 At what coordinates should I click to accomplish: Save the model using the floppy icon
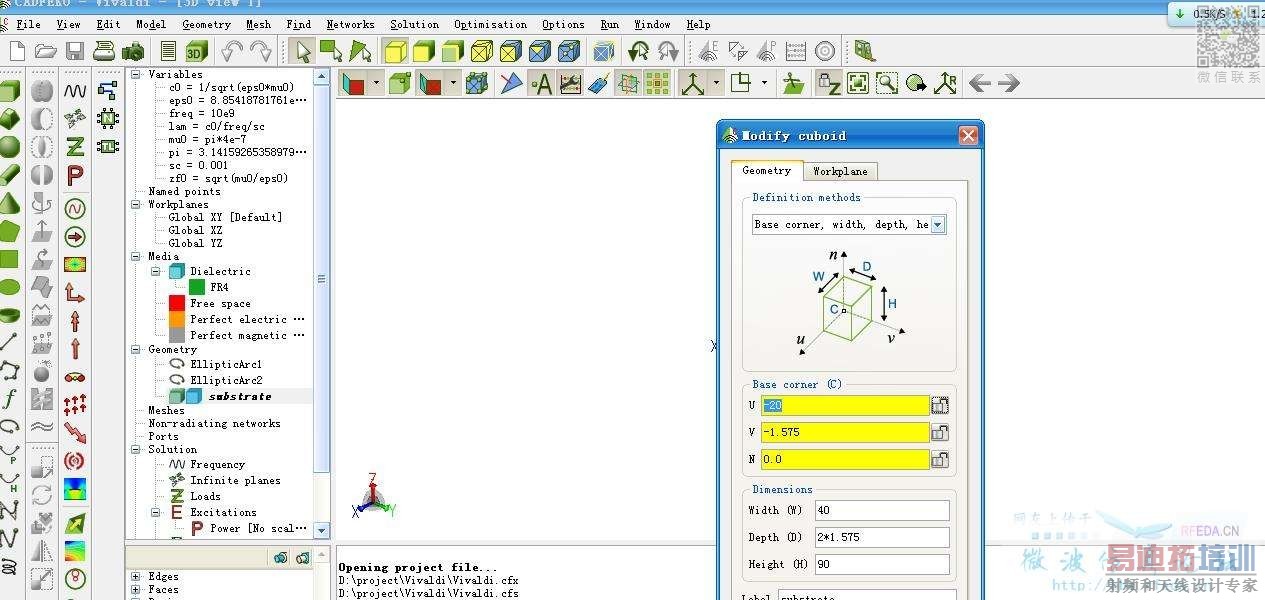(x=74, y=51)
